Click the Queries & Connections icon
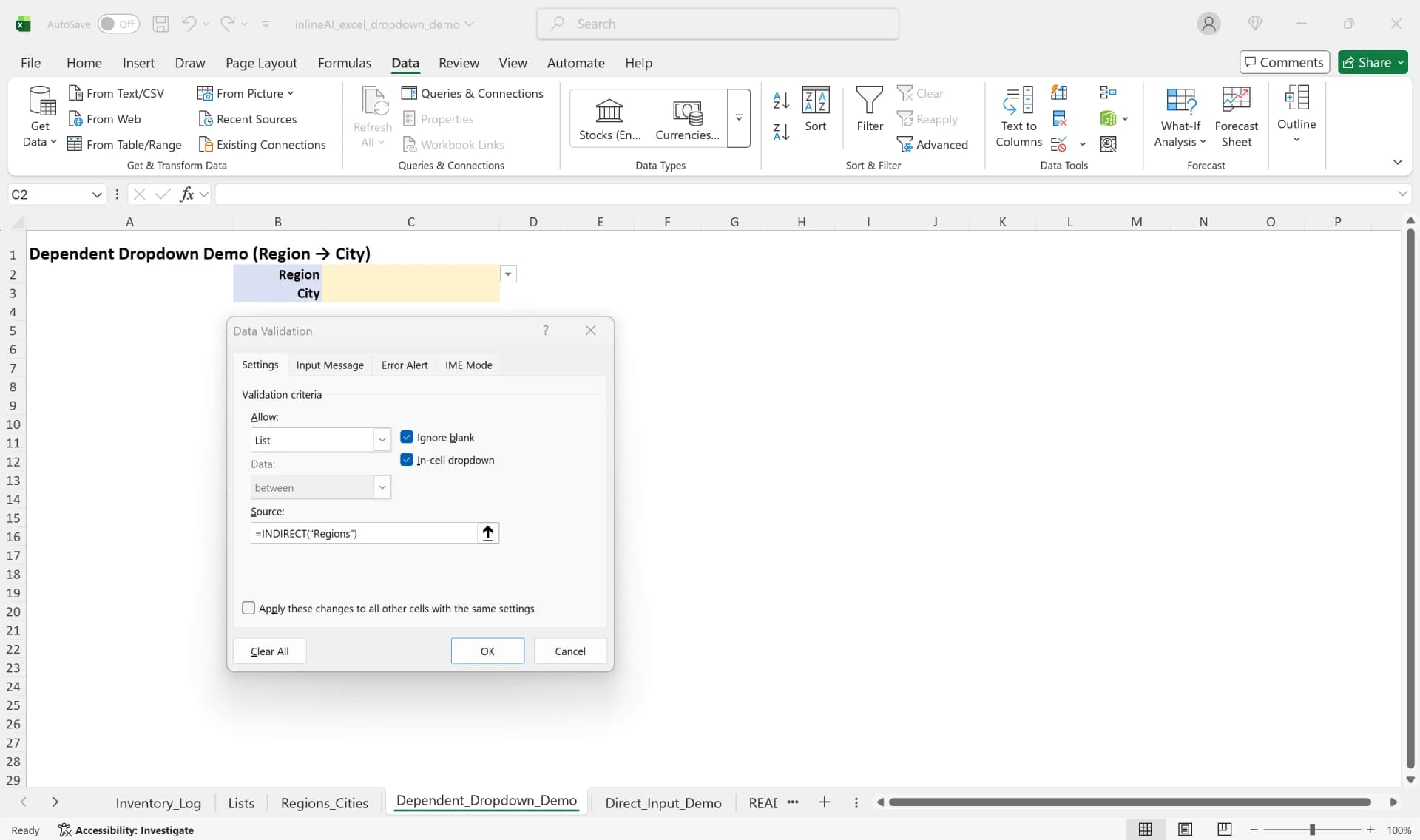This screenshot has height=840, width=1420. 410,93
